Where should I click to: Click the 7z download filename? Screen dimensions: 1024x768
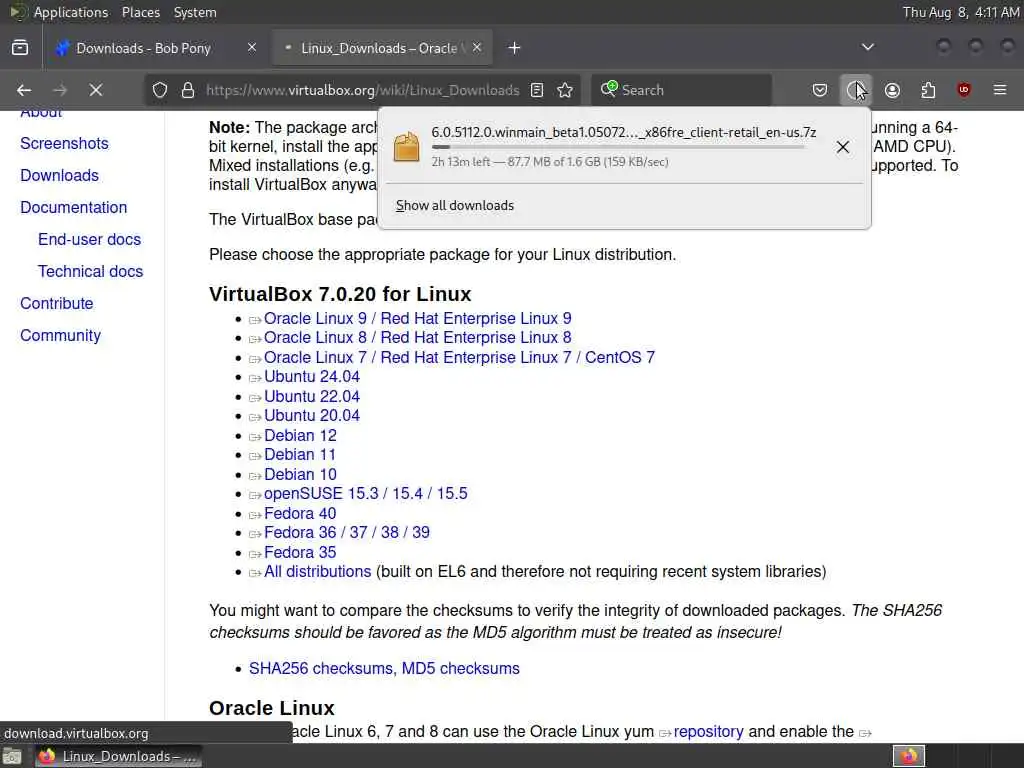(x=623, y=133)
